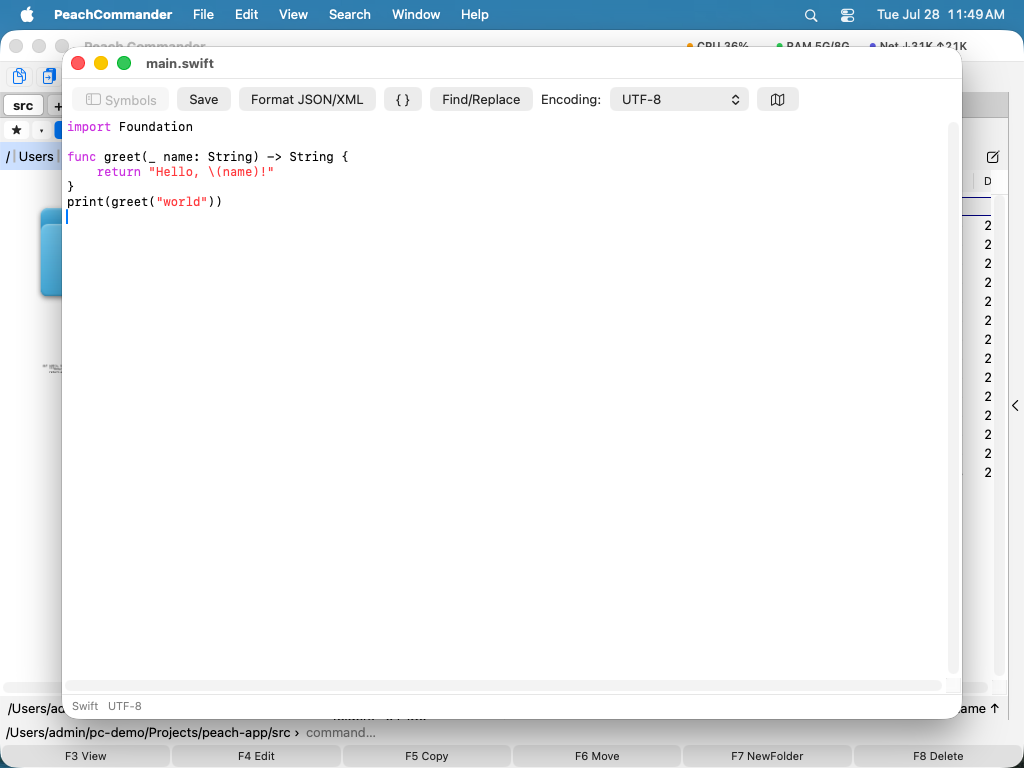Click the second document icon in Peach Commander toolbar
The height and width of the screenshot is (768, 1024).
point(48,76)
